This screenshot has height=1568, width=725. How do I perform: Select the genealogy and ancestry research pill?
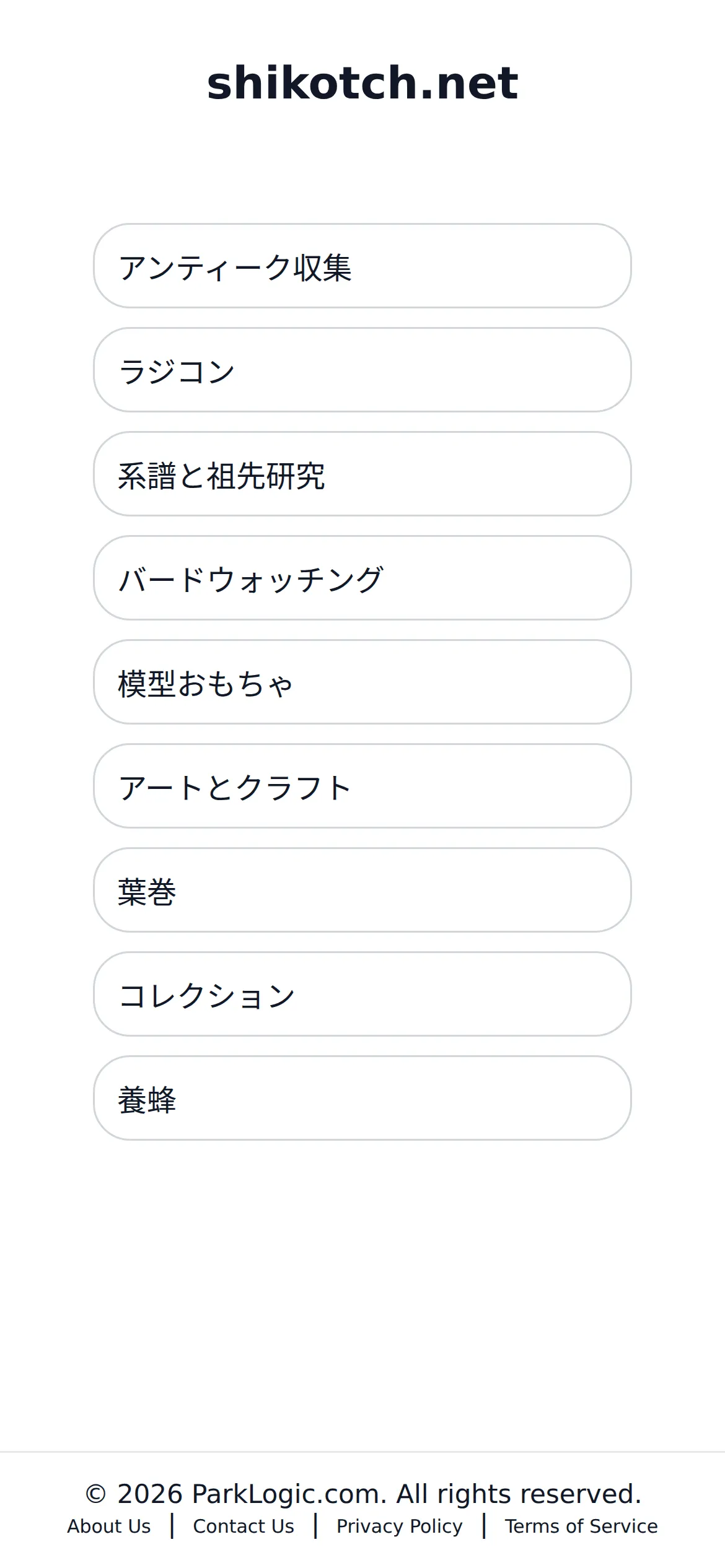pyautogui.click(x=362, y=474)
